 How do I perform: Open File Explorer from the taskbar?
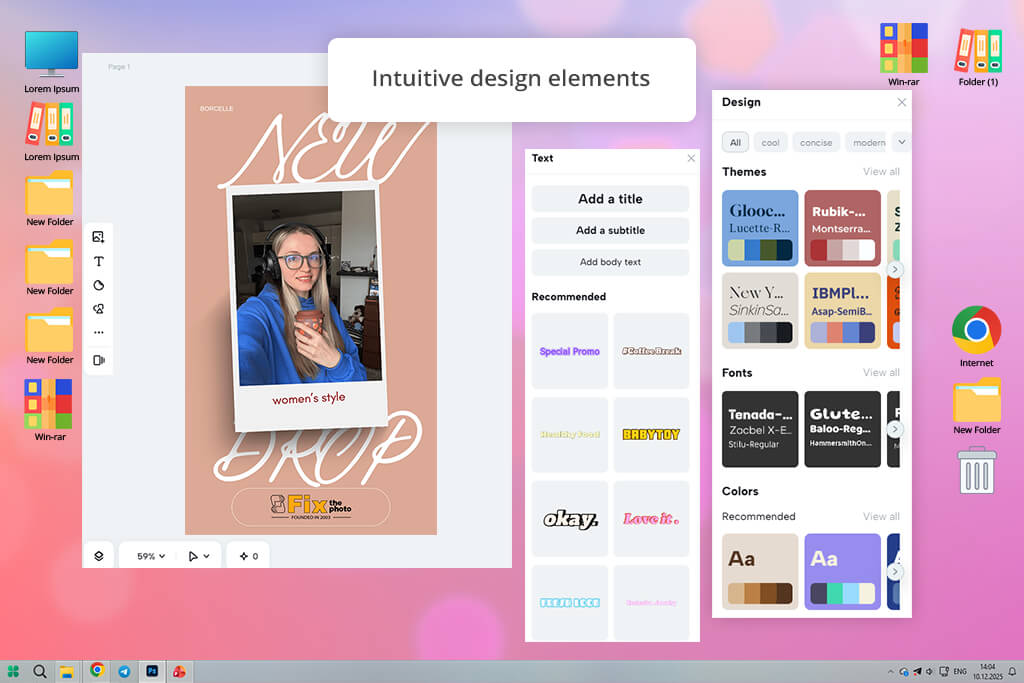tap(67, 671)
